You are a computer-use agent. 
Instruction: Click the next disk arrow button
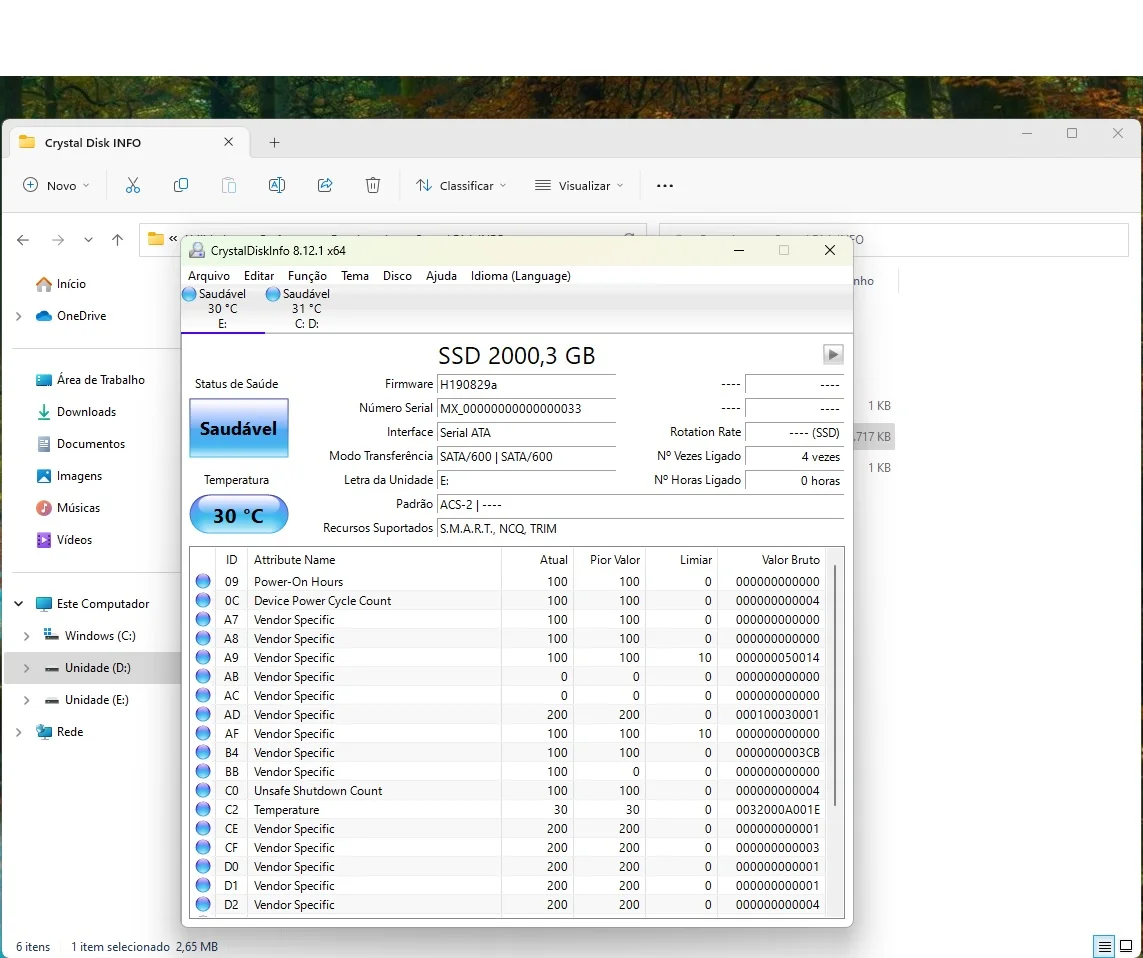click(833, 355)
